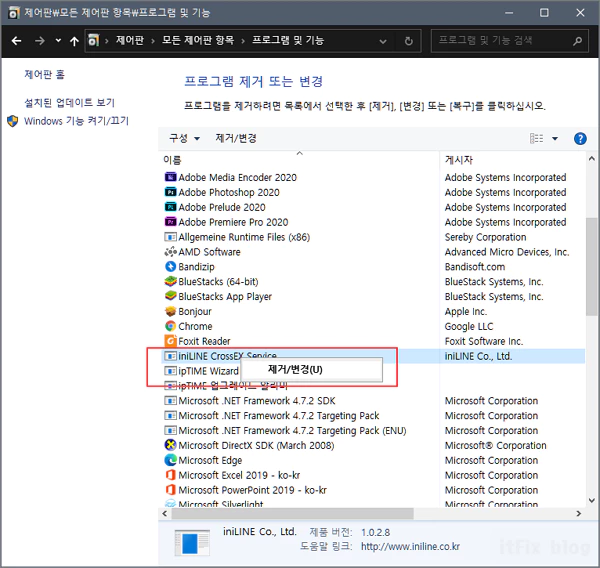The width and height of the screenshot is (600, 568).
Task: Open the 제어판 홈 link
Action: [x=45, y=74]
